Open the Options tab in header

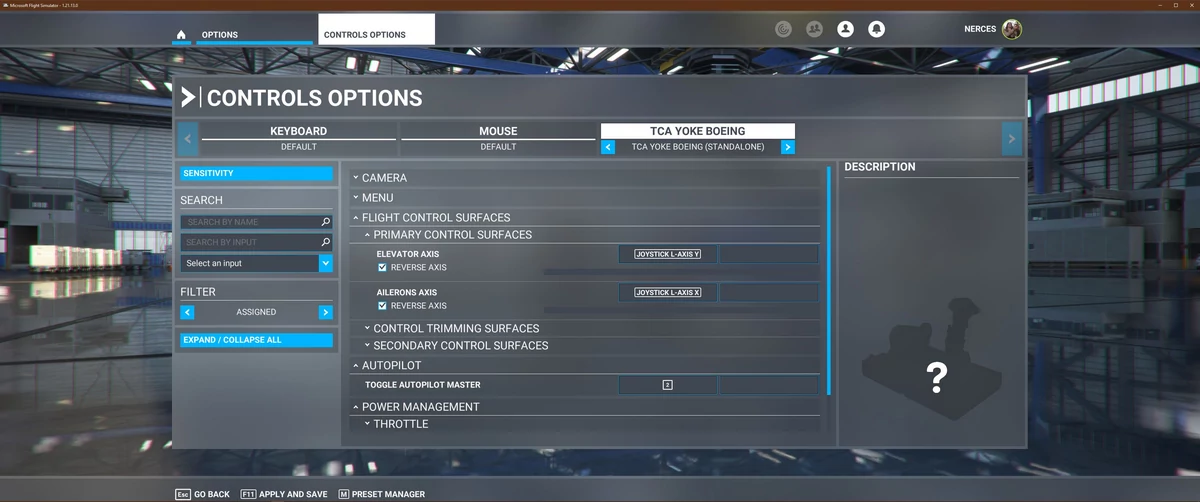(220, 35)
